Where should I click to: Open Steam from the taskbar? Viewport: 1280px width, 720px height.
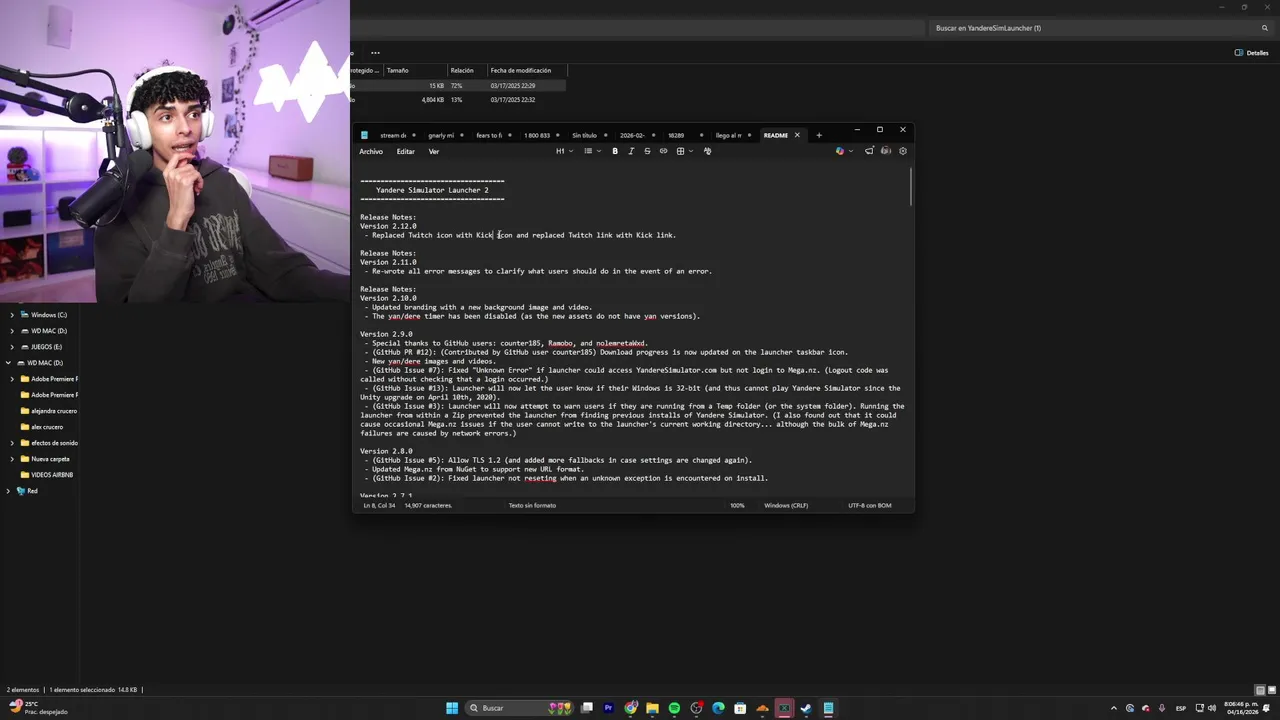[x=806, y=708]
